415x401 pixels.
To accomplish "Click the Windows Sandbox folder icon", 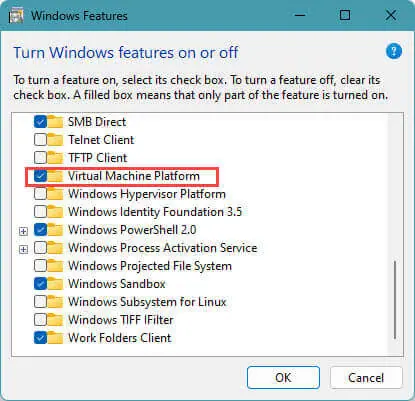I will 55,284.
